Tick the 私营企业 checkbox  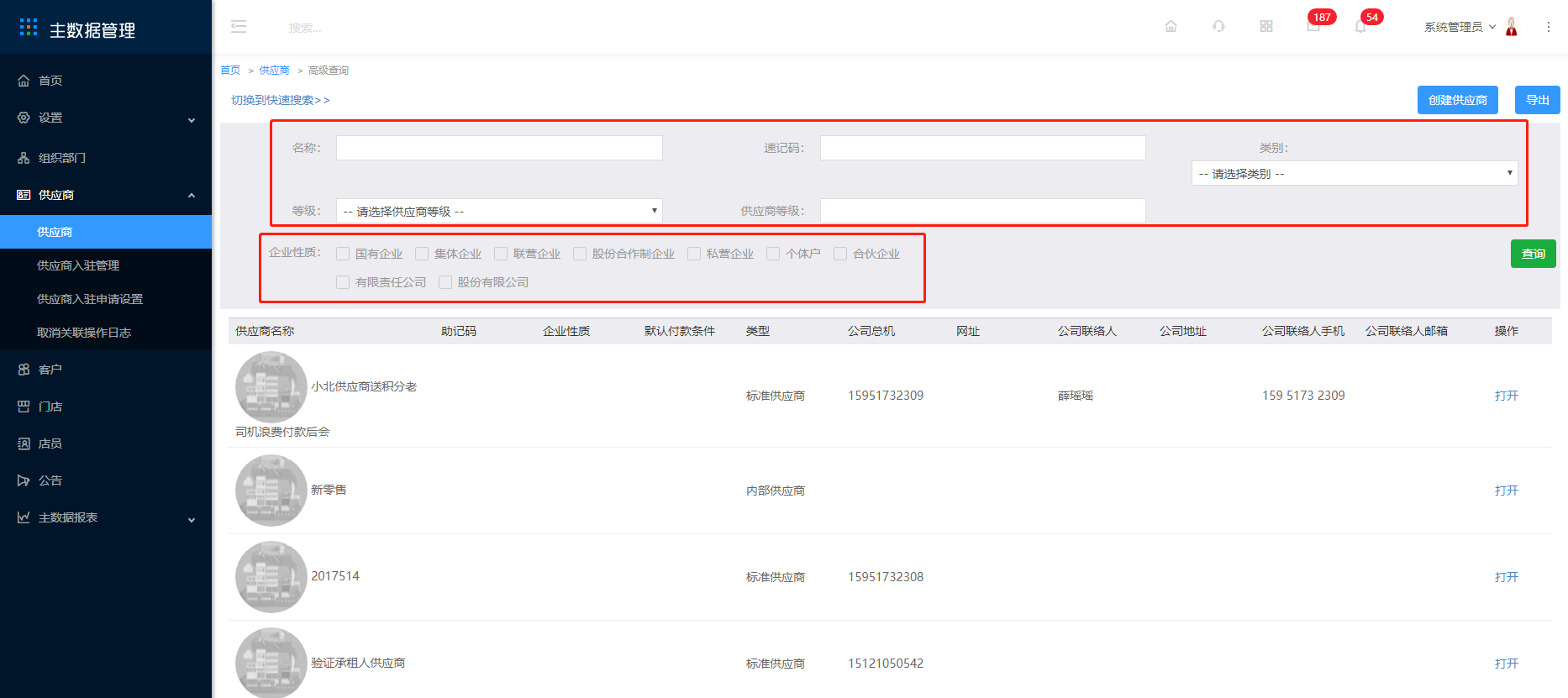point(694,254)
